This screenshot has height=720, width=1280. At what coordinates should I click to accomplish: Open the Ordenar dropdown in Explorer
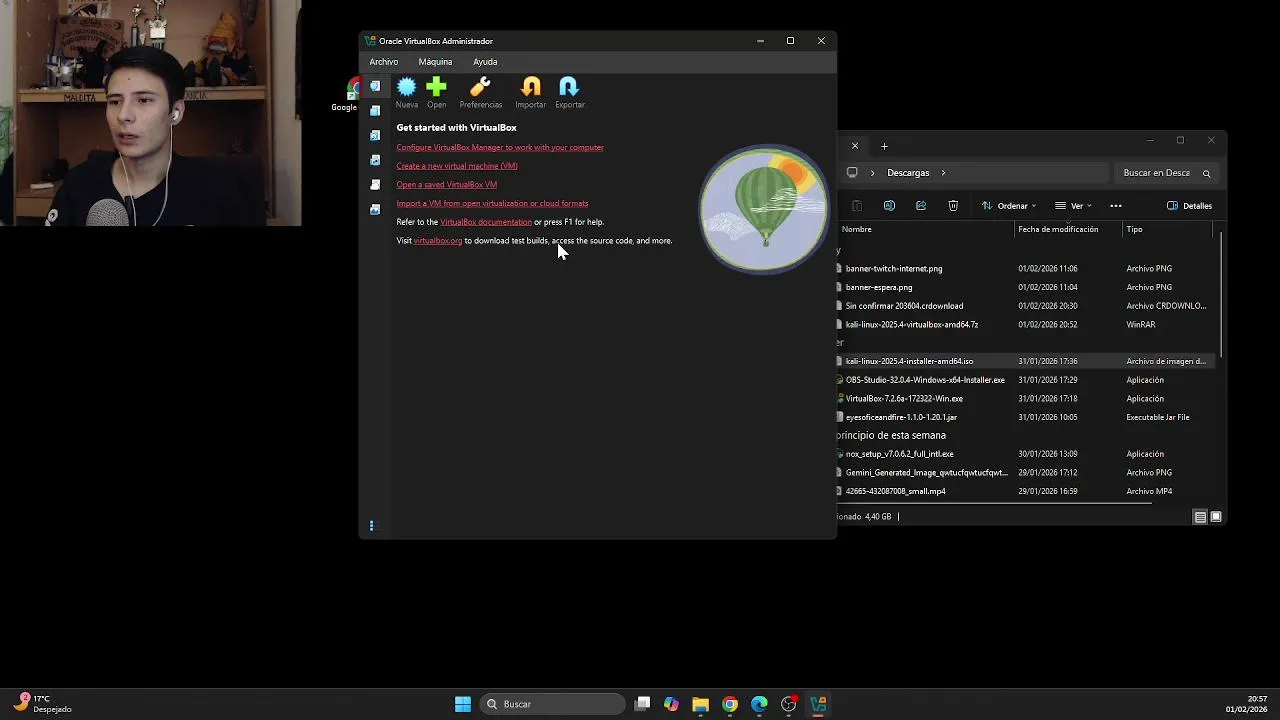(x=1008, y=206)
